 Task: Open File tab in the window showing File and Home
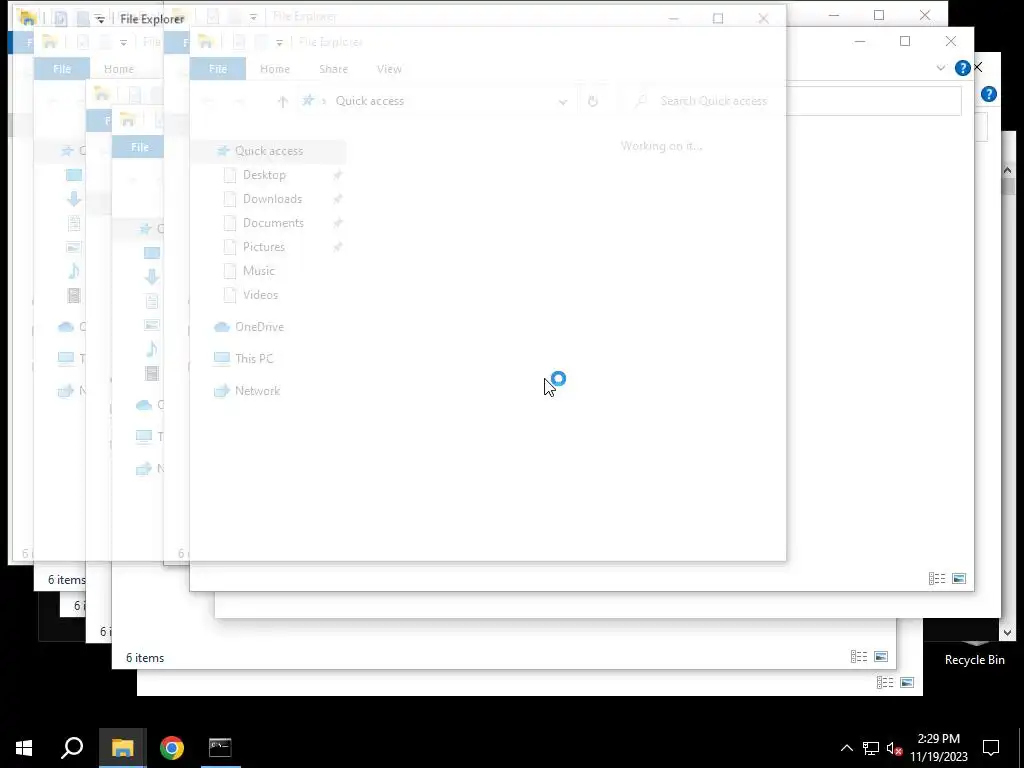[61, 69]
